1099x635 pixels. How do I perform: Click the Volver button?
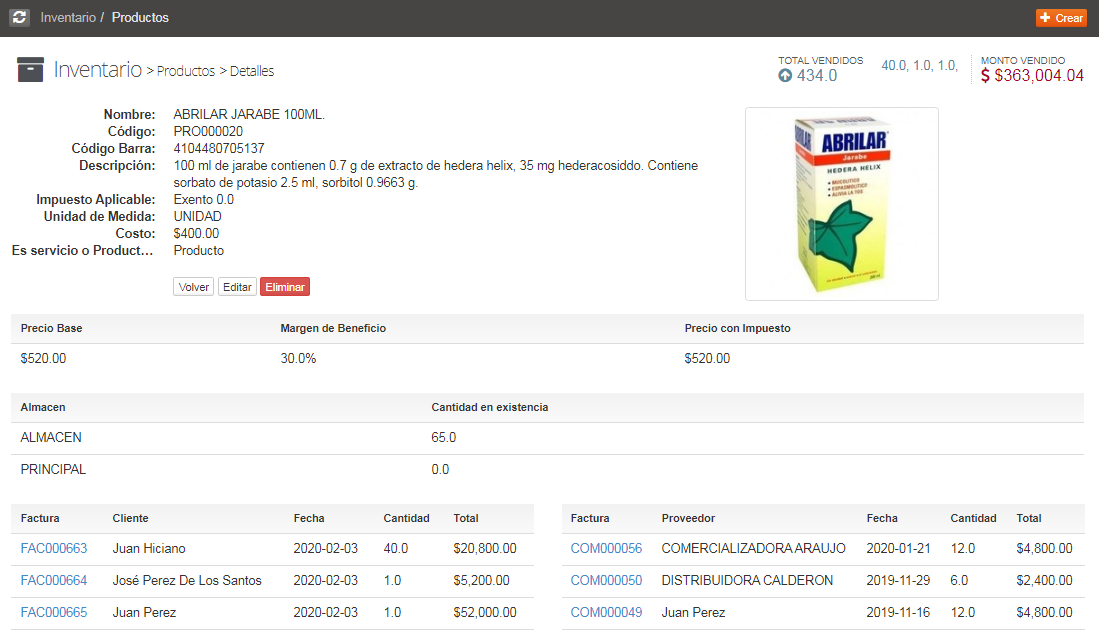tap(193, 286)
